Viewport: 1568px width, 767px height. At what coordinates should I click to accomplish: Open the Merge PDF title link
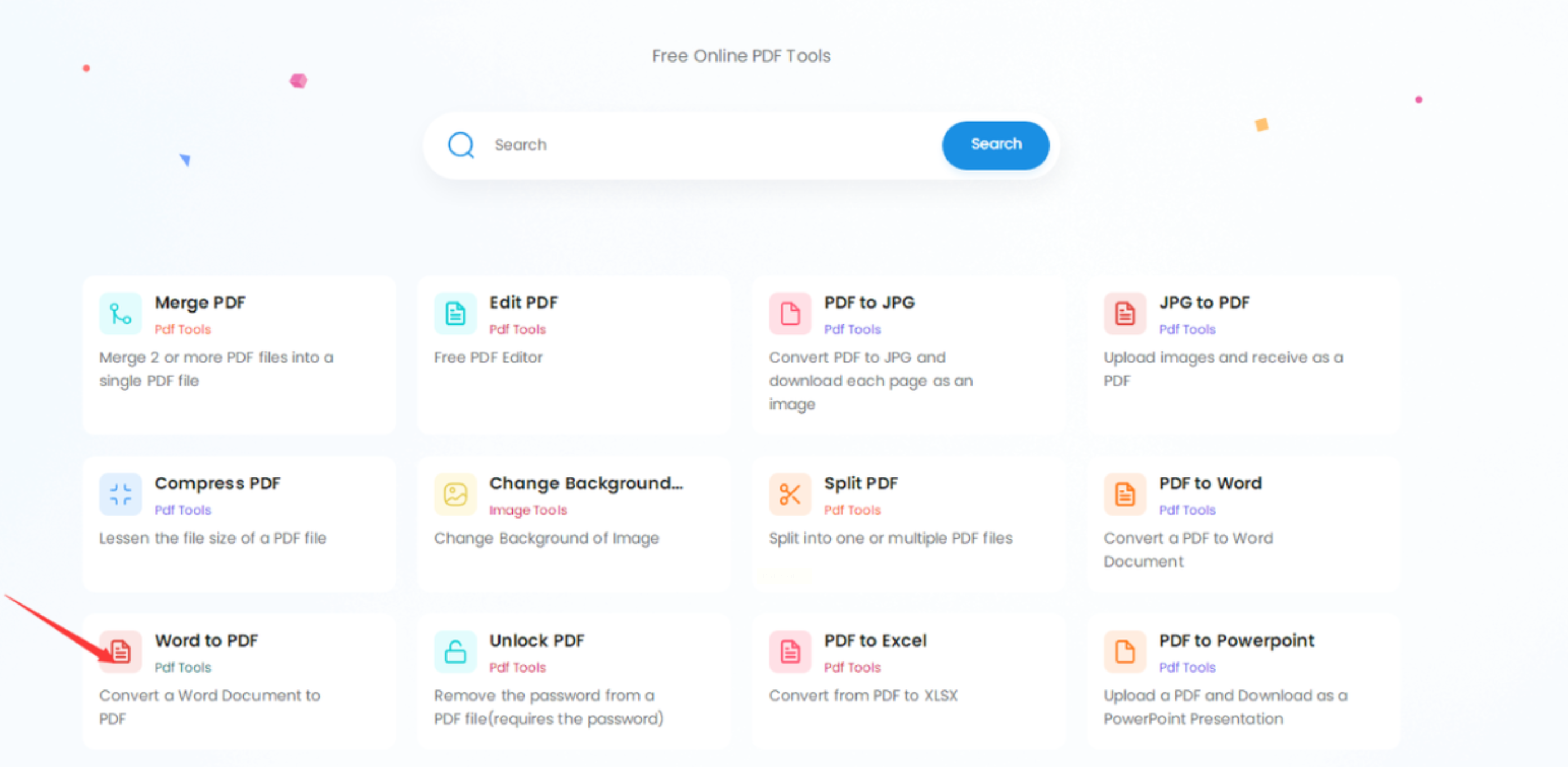coord(200,303)
